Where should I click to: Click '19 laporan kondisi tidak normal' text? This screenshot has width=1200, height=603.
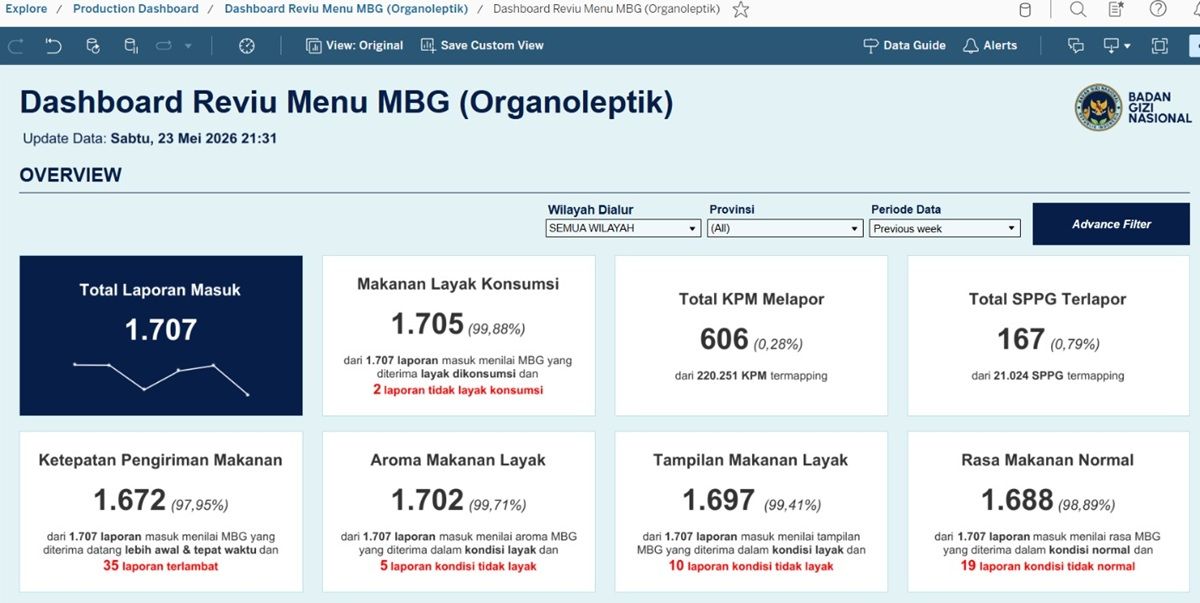click(x=1047, y=566)
